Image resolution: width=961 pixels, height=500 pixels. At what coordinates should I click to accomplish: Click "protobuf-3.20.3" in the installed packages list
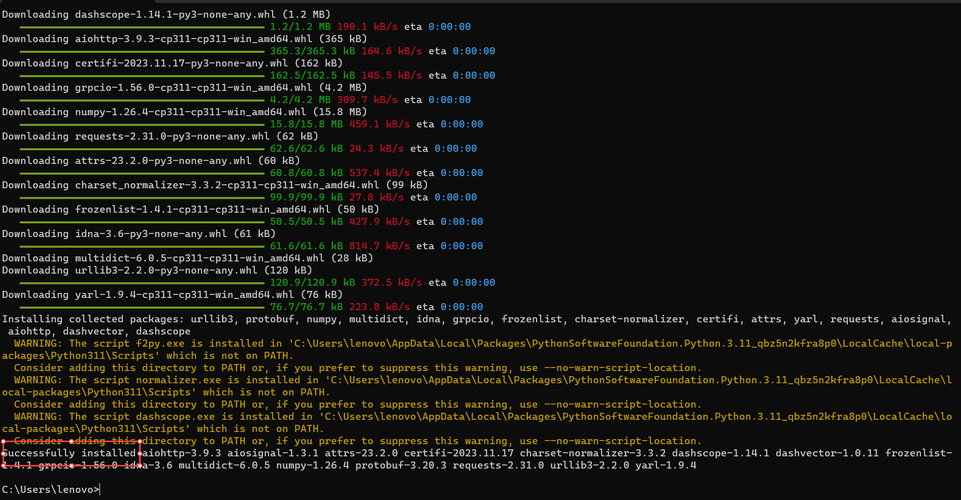point(401,465)
